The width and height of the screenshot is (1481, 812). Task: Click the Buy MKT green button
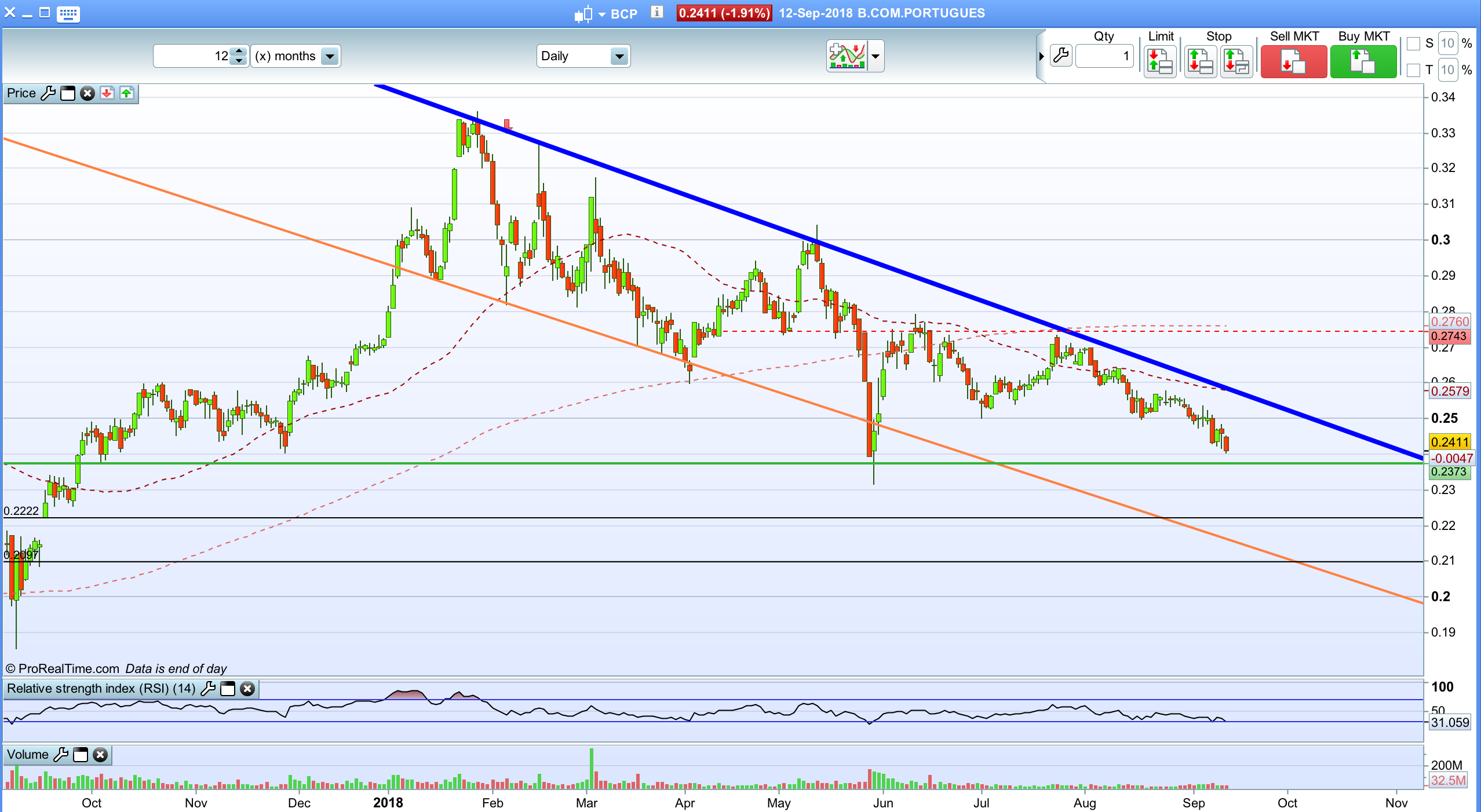coord(1363,61)
